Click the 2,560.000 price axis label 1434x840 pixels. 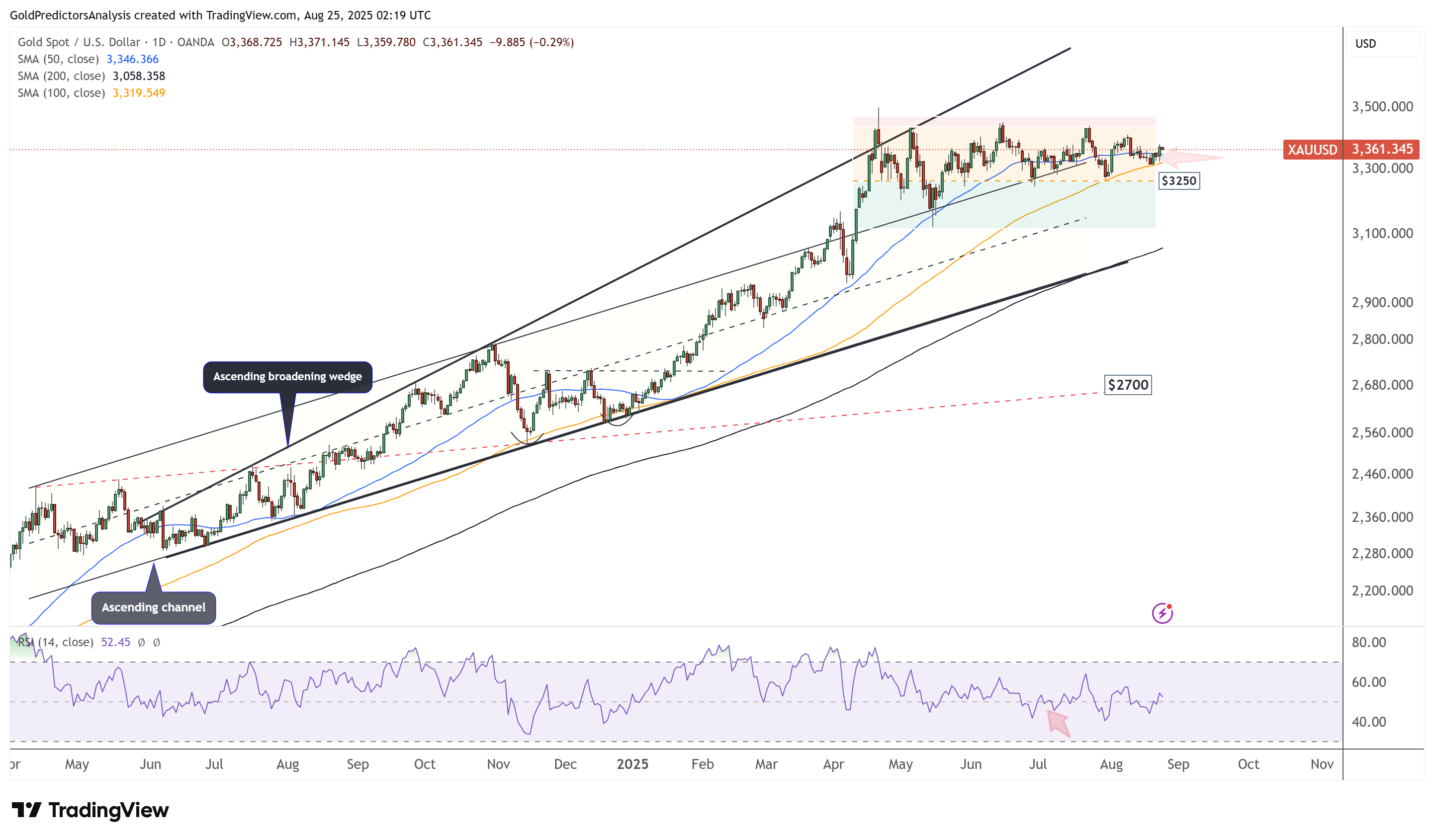[1382, 433]
